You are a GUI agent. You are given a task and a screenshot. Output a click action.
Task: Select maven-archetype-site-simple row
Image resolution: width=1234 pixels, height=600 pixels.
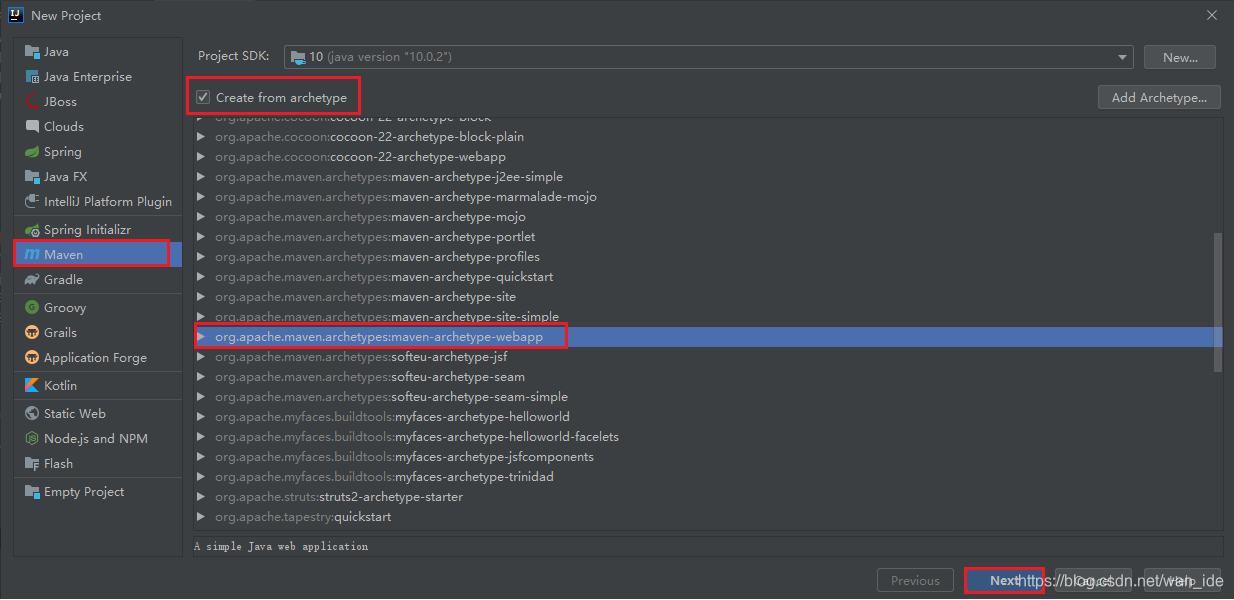tap(708, 317)
